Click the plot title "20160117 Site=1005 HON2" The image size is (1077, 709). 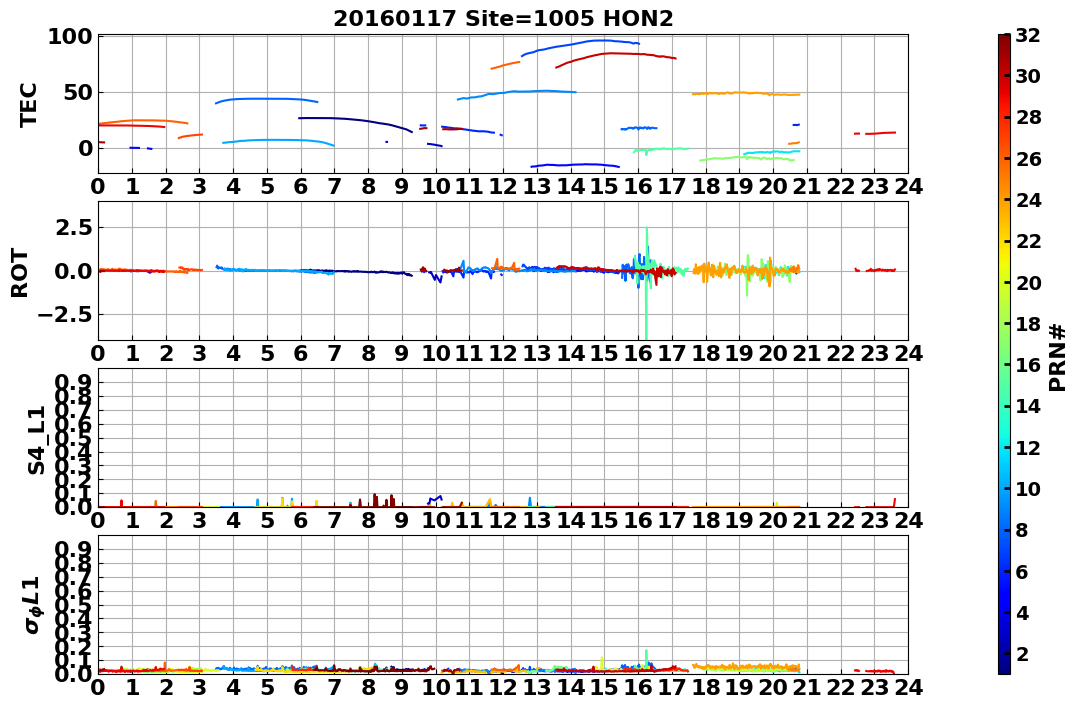503,19
